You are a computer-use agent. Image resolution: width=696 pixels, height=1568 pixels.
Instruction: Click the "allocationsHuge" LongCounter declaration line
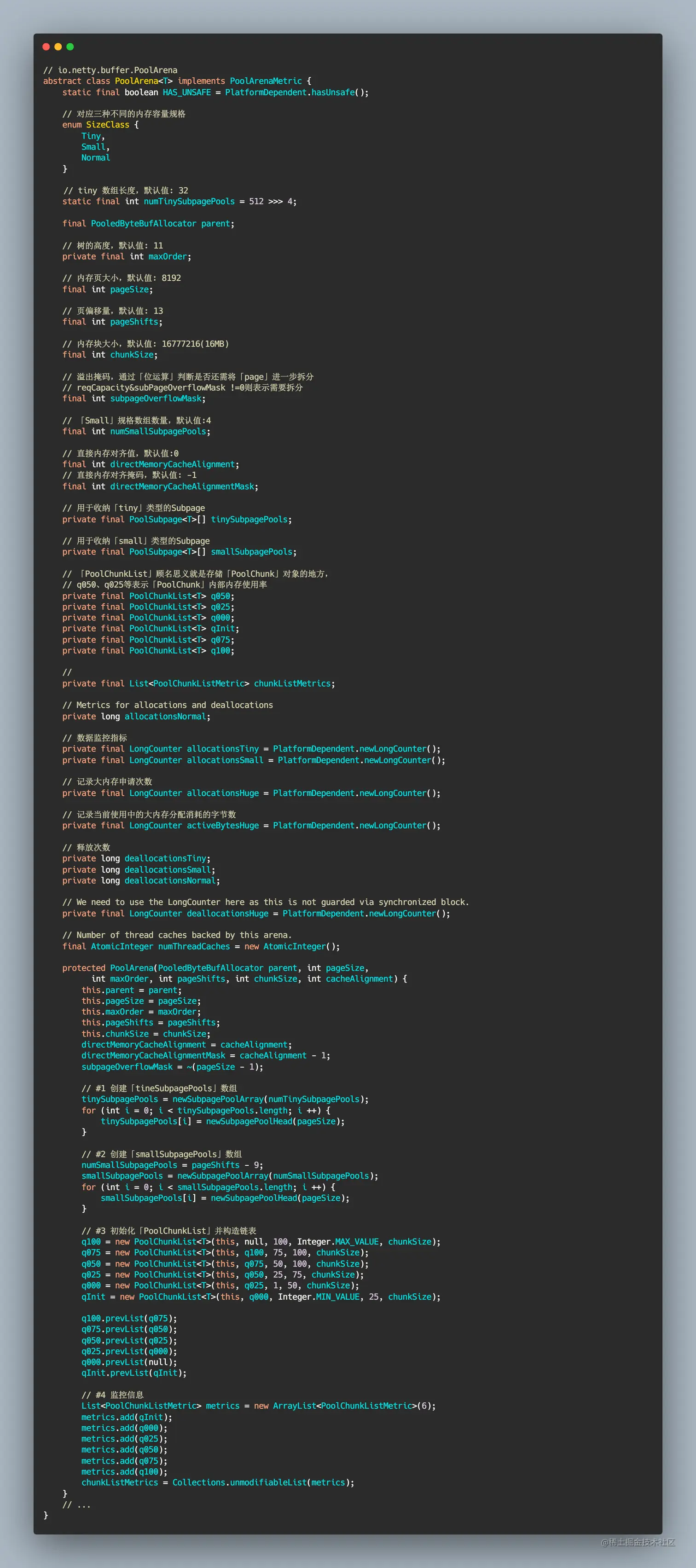[x=251, y=793]
